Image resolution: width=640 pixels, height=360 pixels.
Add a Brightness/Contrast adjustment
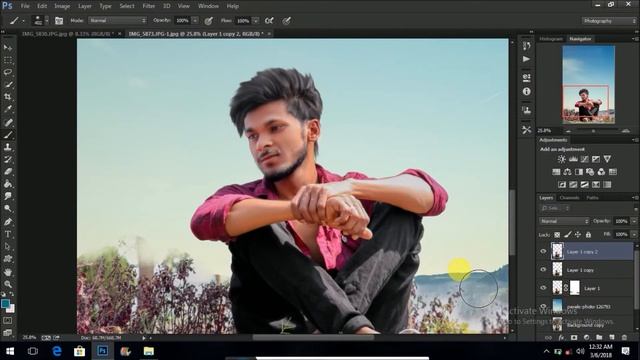[562, 159]
